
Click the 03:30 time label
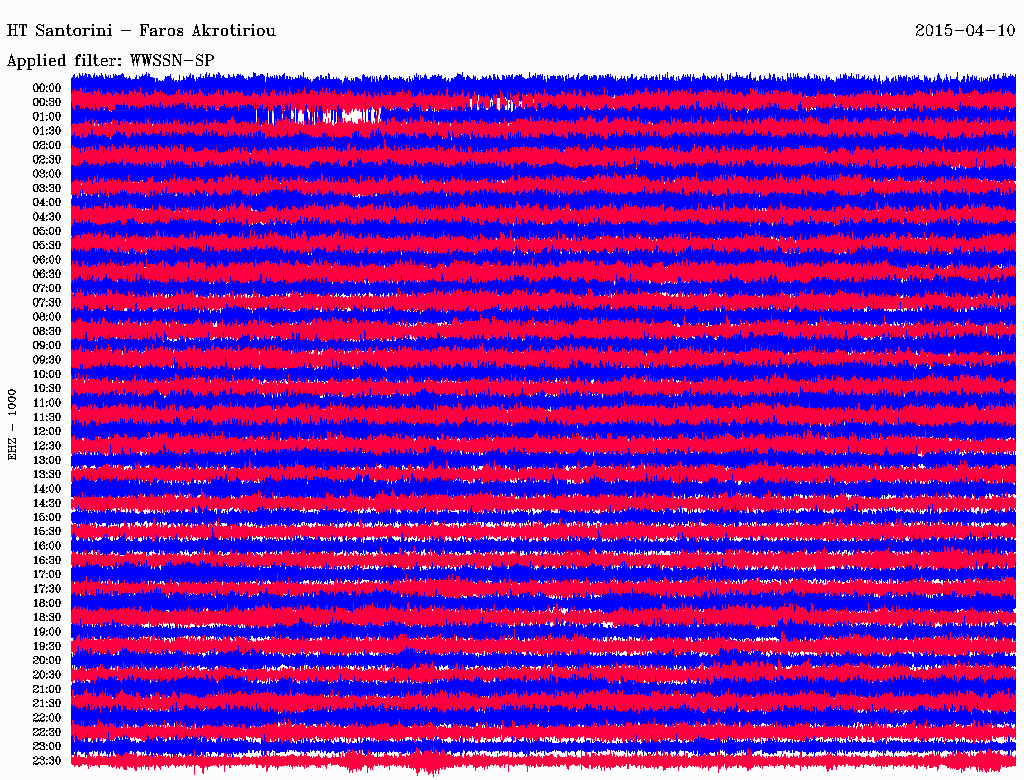tap(47, 188)
